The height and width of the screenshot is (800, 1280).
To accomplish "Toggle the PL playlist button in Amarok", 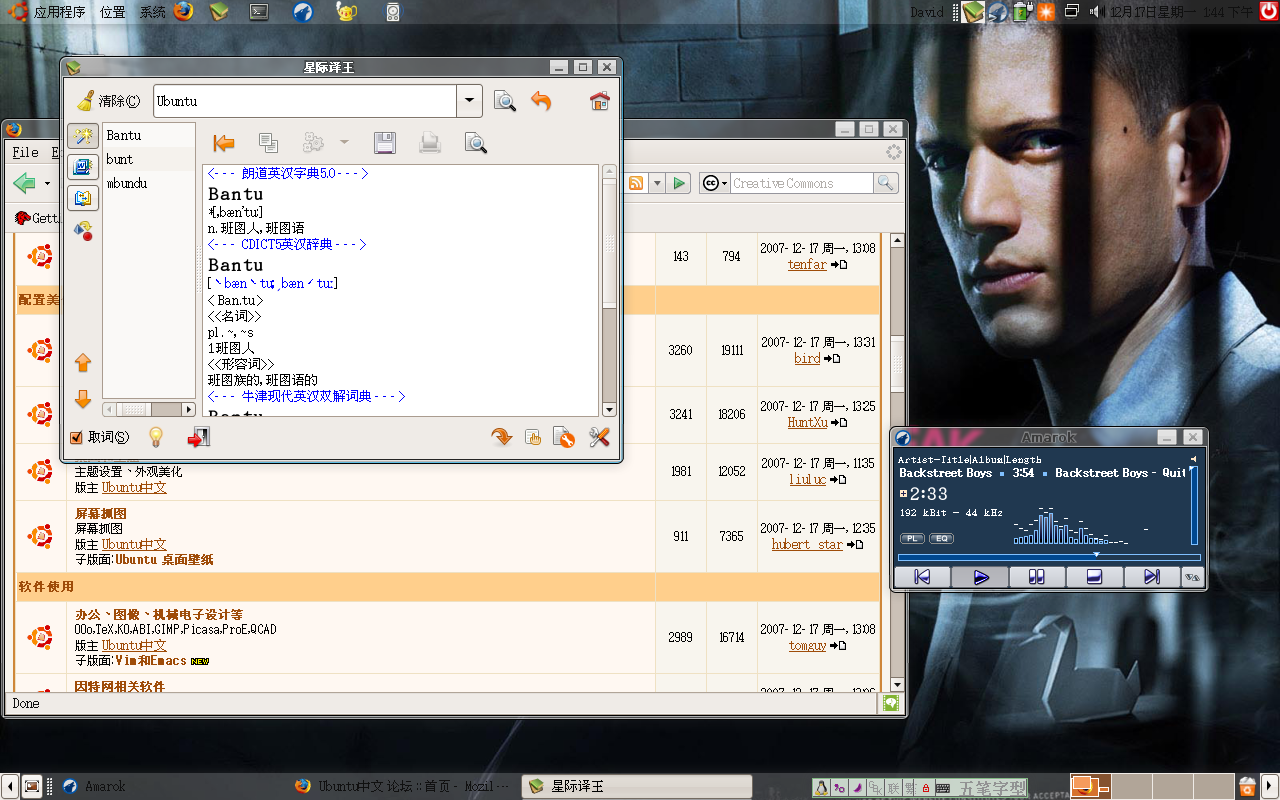I will pos(911,538).
